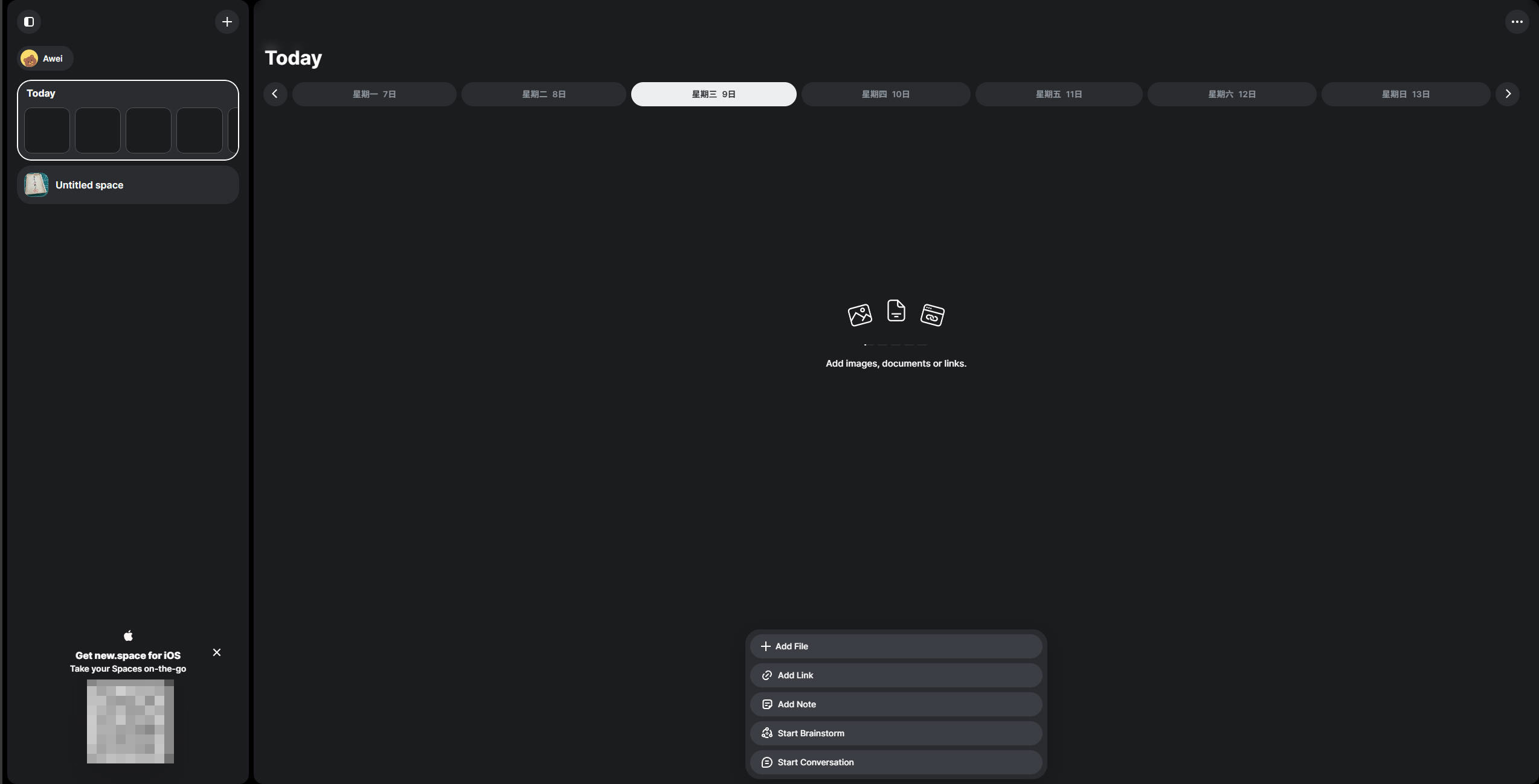
Task: Click the Awei bear avatar
Action: (29, 59)
